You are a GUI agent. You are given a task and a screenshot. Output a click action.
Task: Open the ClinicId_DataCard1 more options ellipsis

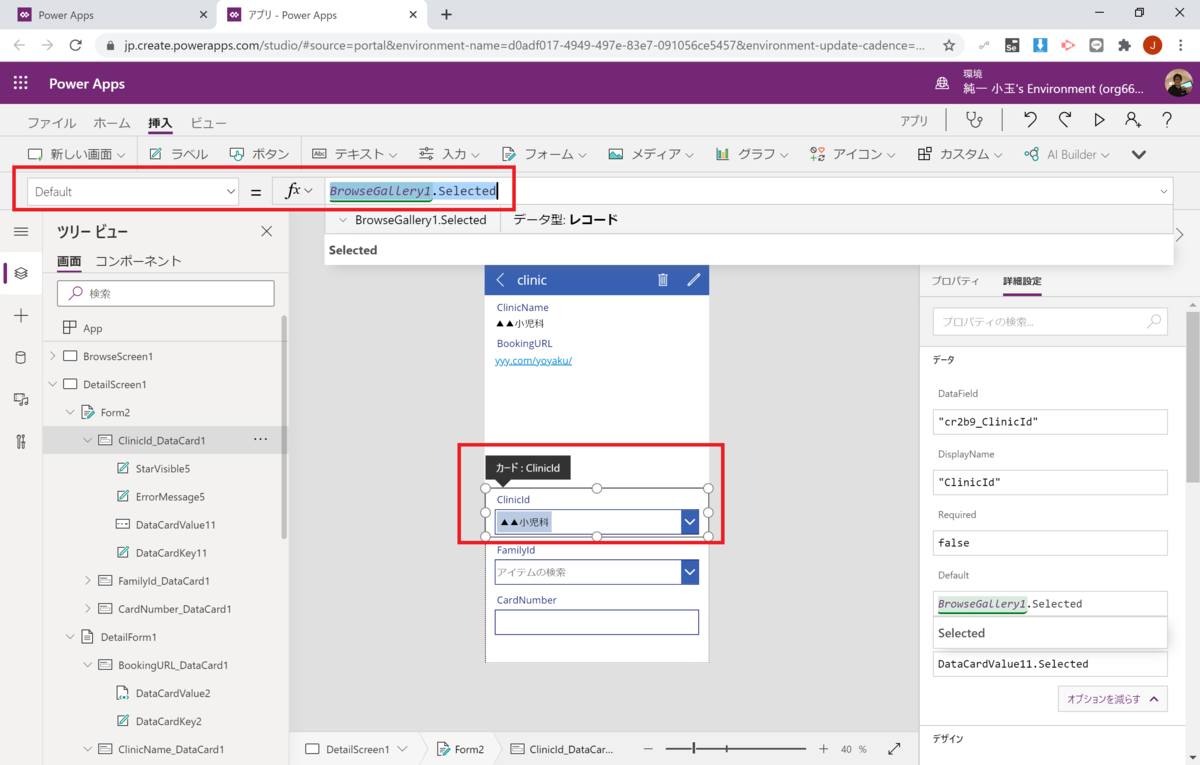point(260,439)
